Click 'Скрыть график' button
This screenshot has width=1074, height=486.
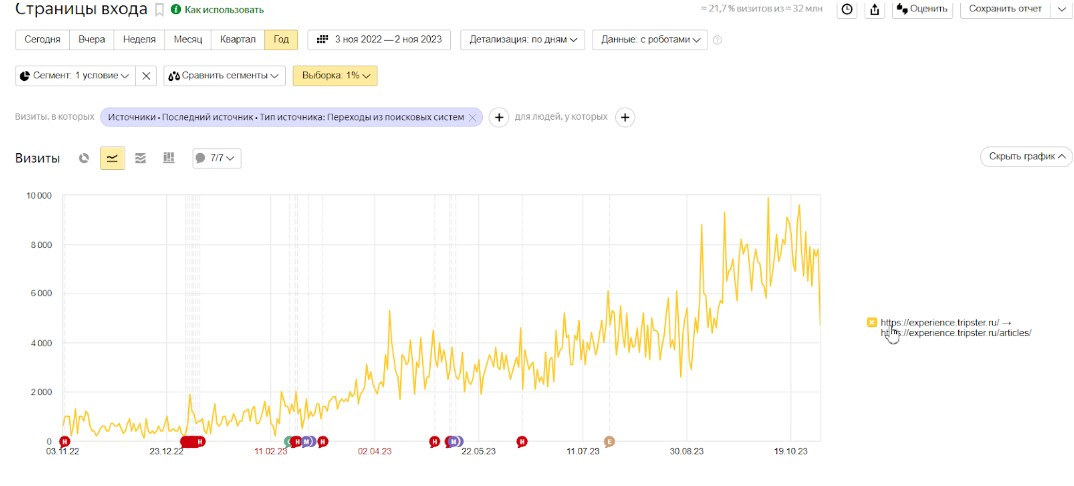point(1026,157)
